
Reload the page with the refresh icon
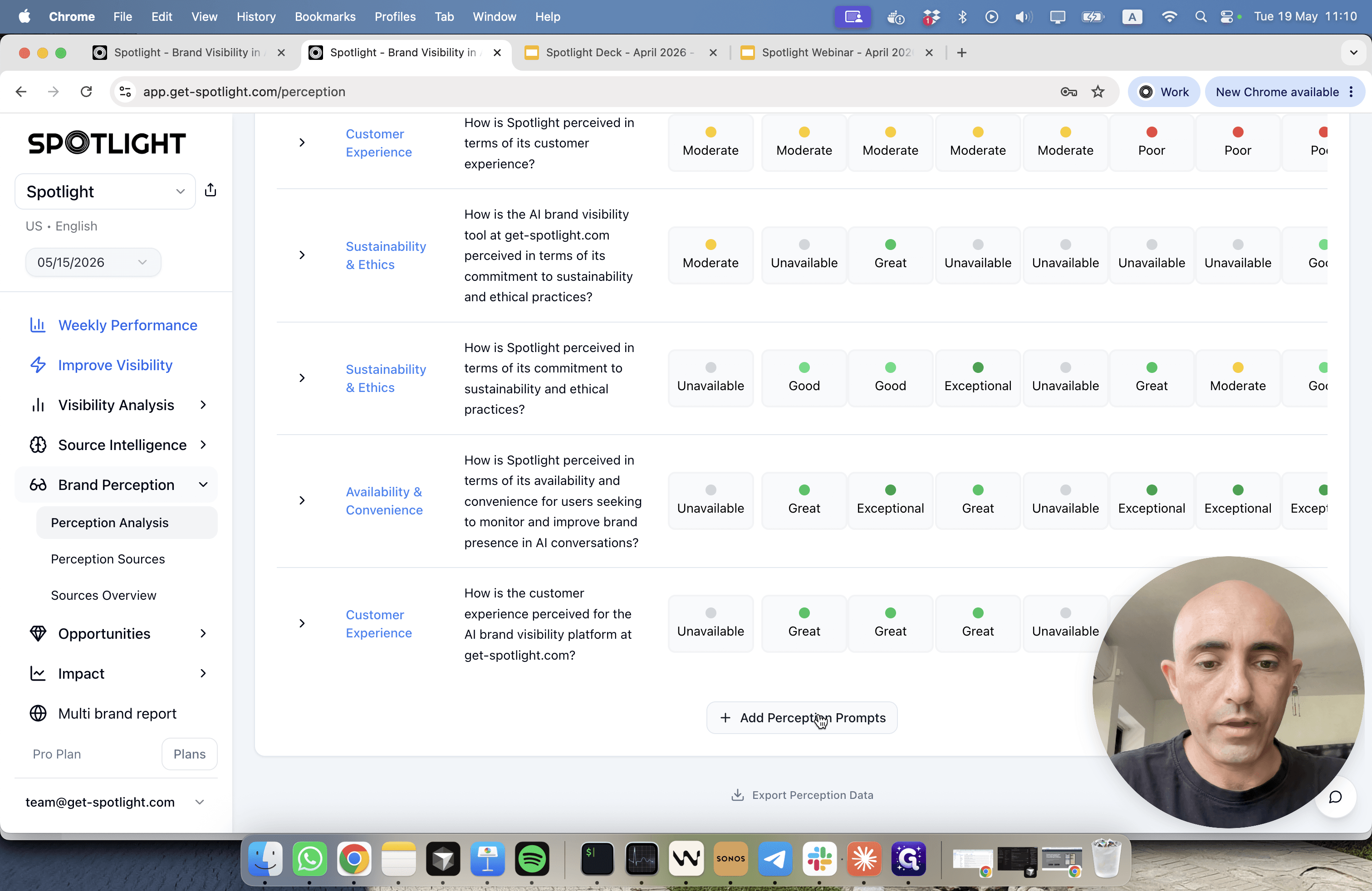[x=87, y=92]
